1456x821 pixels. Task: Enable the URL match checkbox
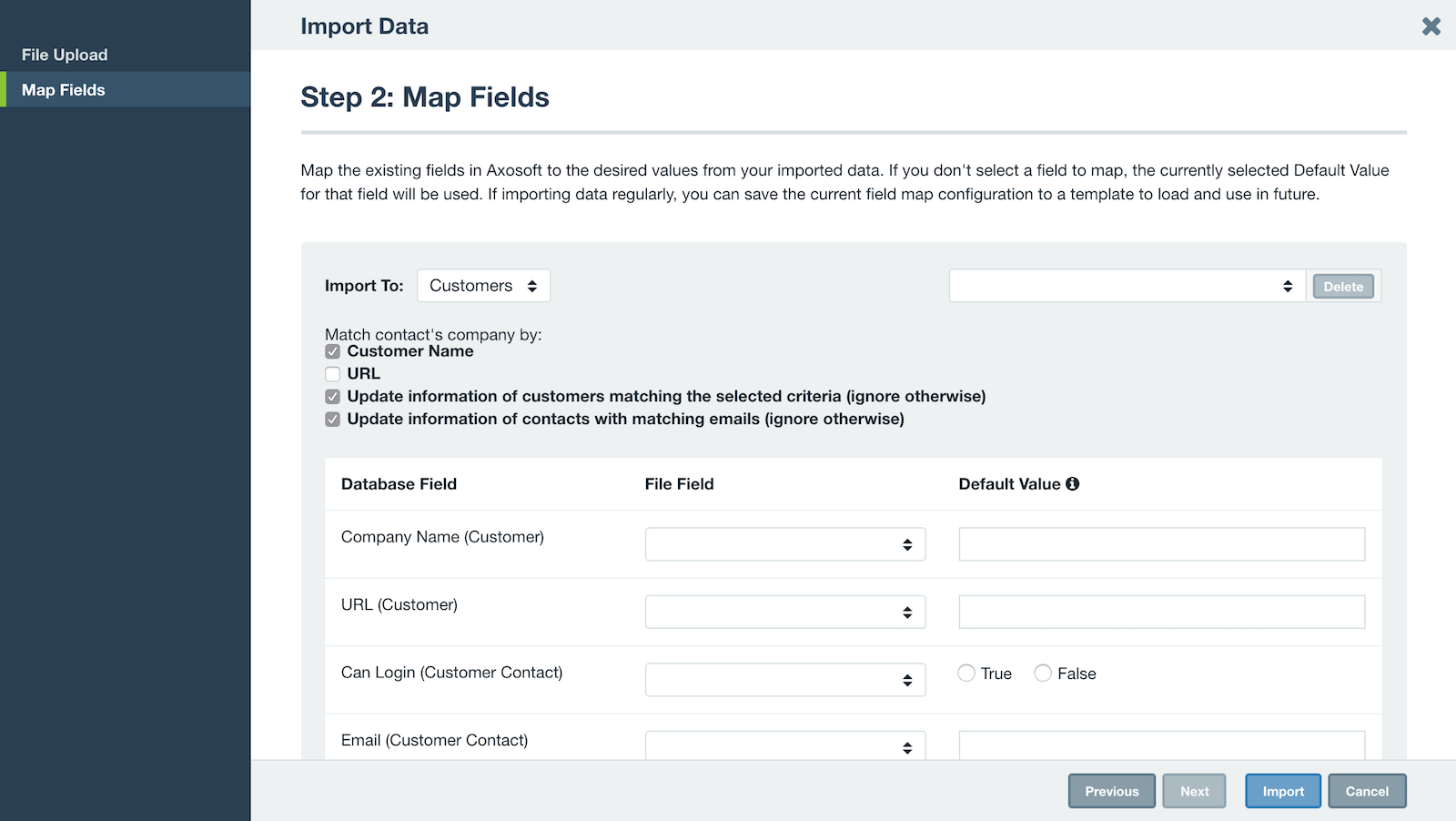333,374
